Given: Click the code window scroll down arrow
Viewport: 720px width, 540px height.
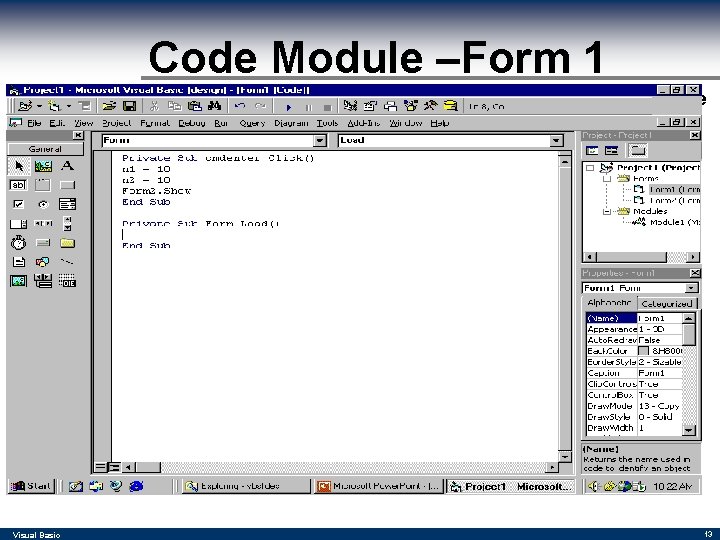Looking at the screenshot, I should [x=565, y=456].
